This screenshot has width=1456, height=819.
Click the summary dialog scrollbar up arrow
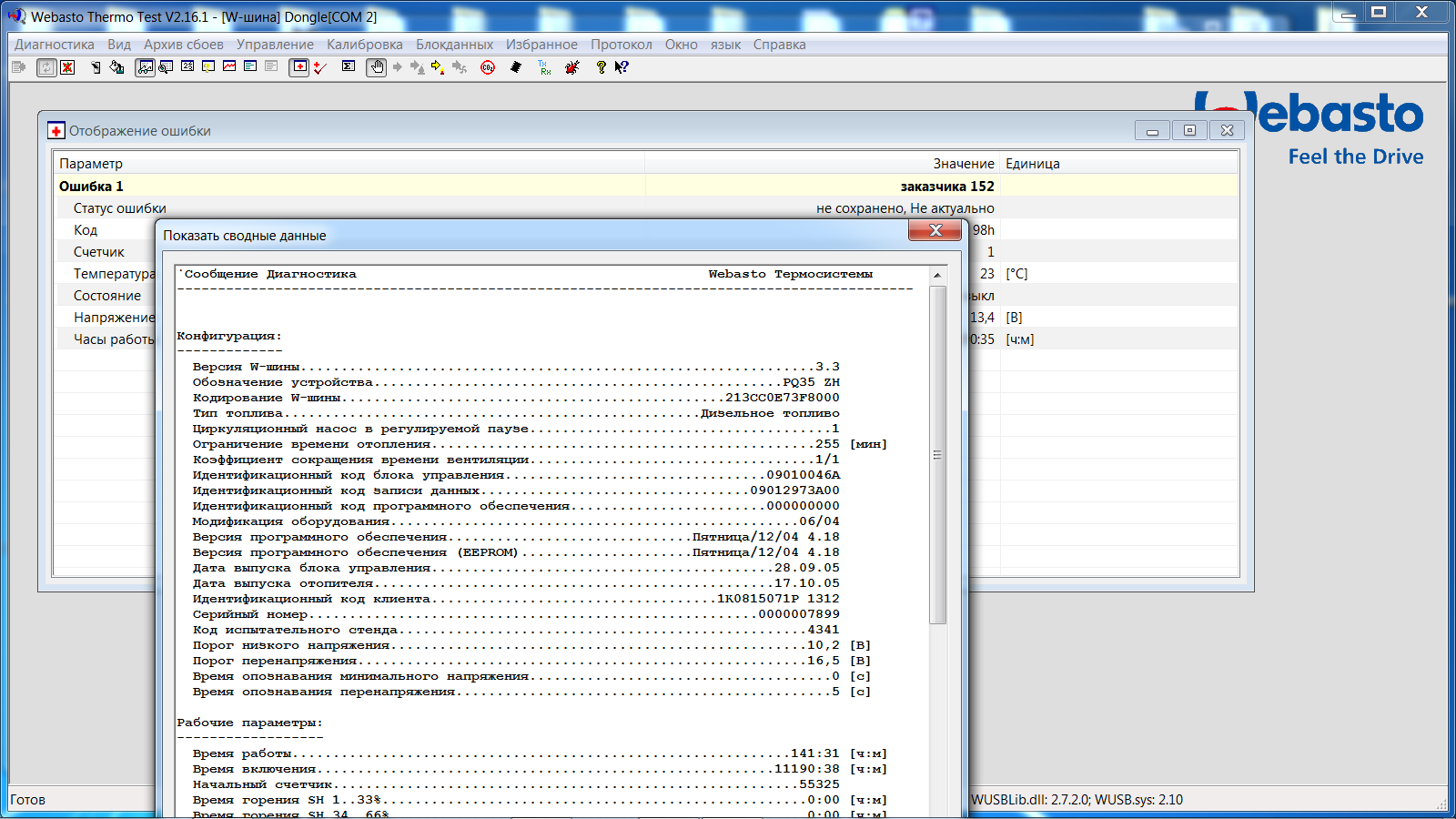coord(937,275)
